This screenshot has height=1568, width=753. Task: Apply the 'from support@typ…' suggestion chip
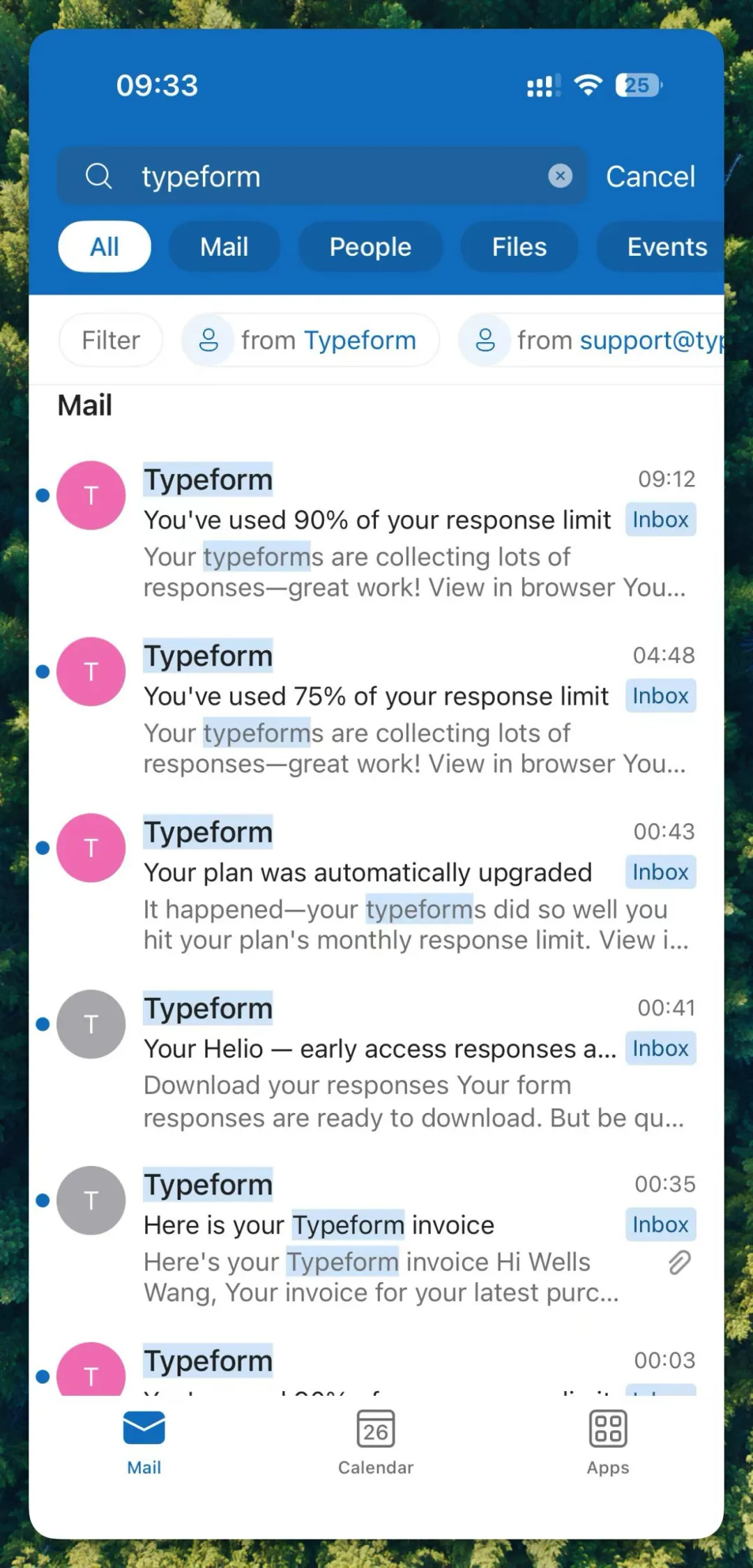point(591,340)
